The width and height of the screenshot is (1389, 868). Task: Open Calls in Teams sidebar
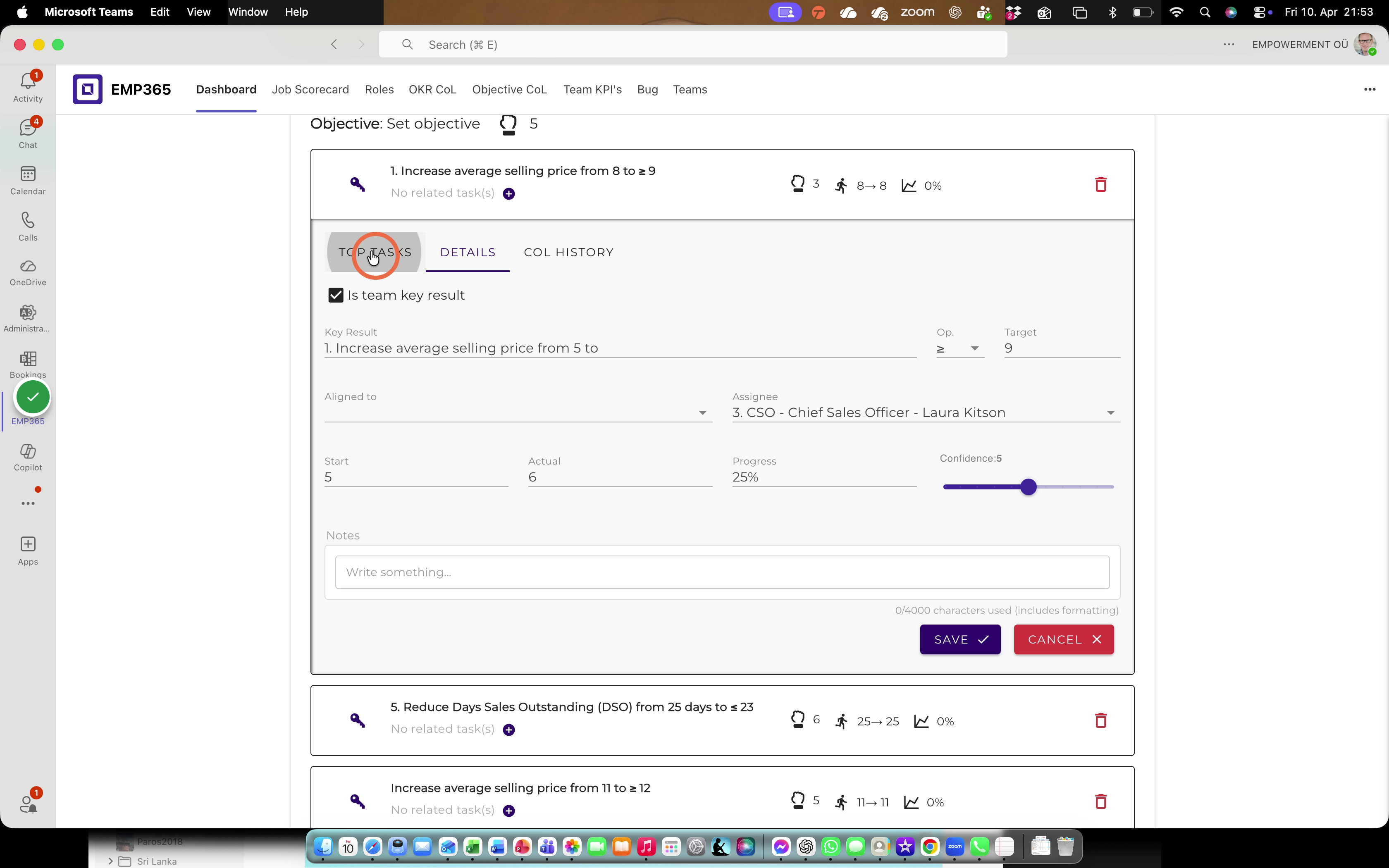pos(28,227)
